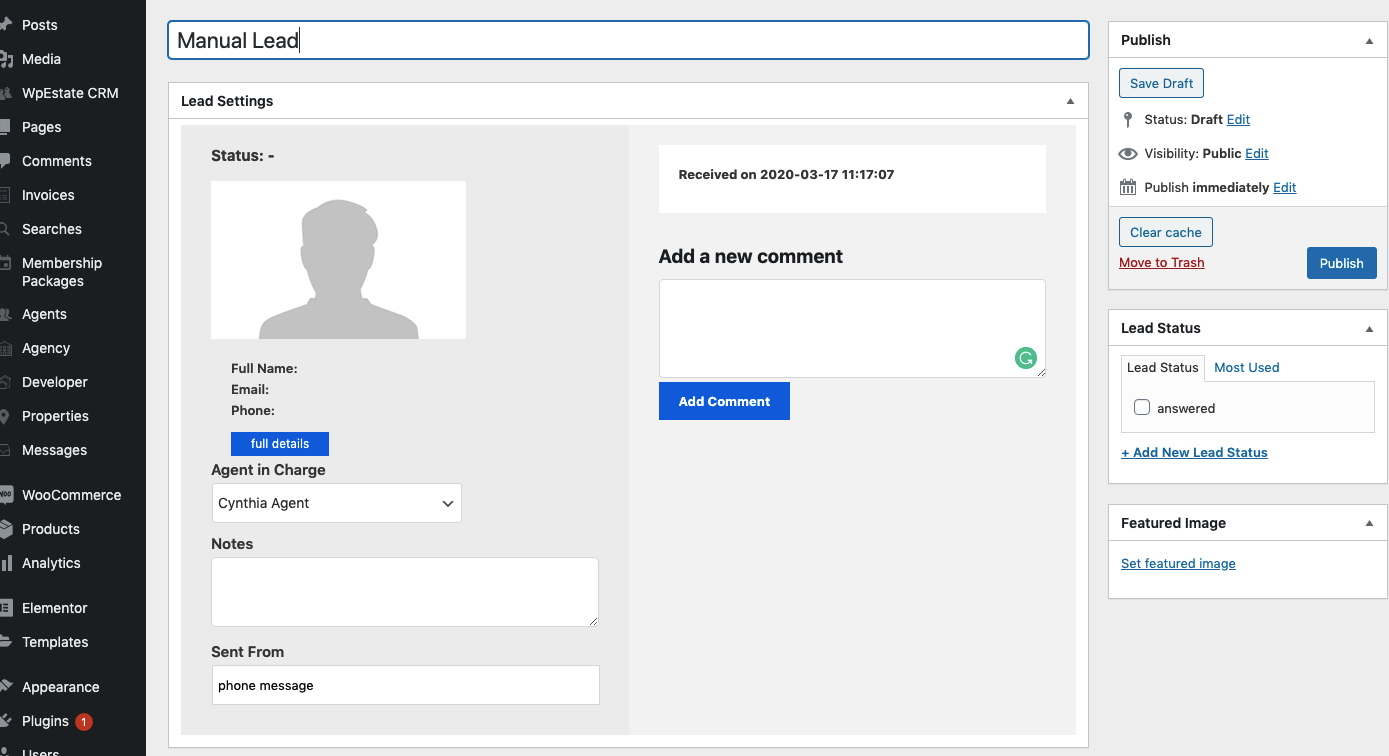
Task: Collapse the Publish panel
Action: pos(1369,40)
